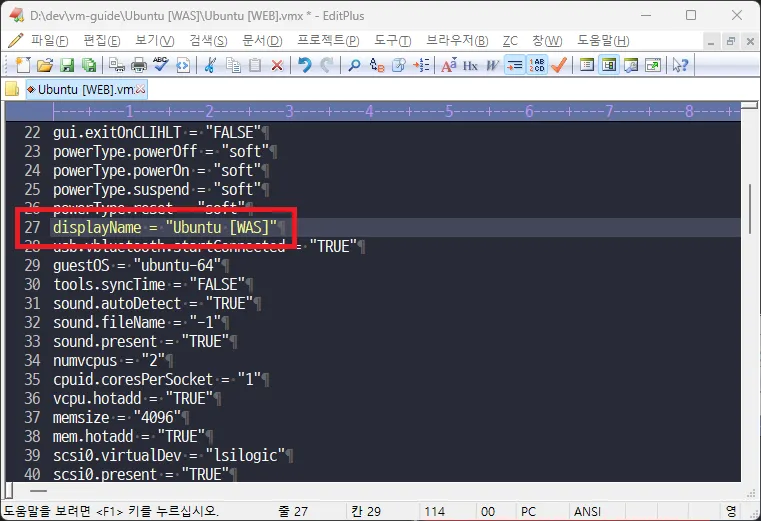This screenshot has height=521, width=761.
Task: Run the ABC spell check icon
Action: click(x=161, y=65)
